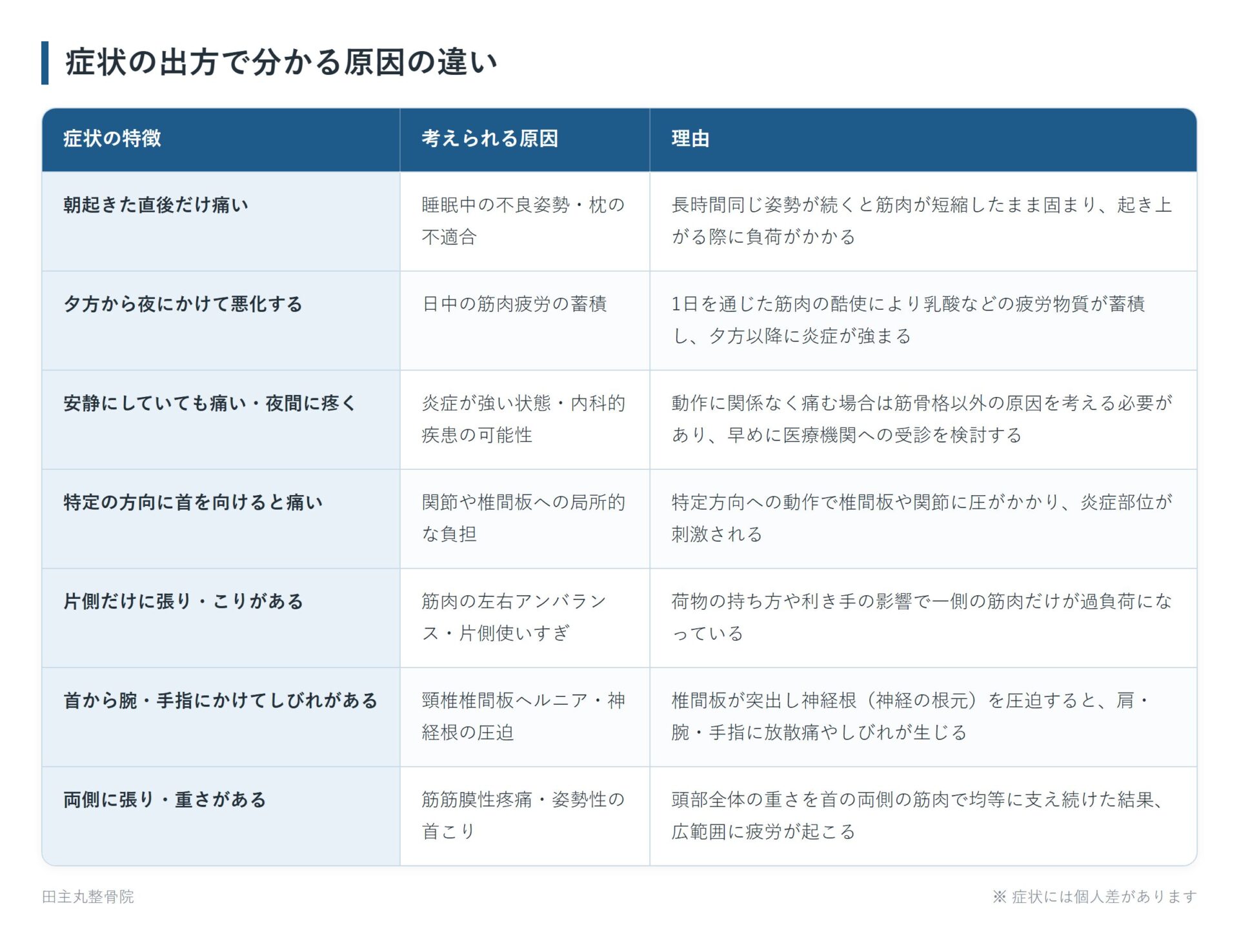Click the reason starting 椎間板が突出し神経根
The width and height of the screenshot is (1239, 952).
point(923,717)
